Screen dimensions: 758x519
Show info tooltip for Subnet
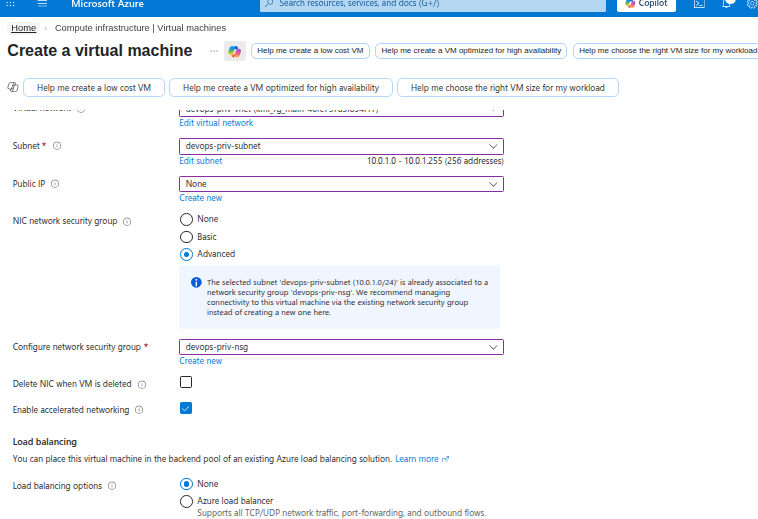pyautogui.click(x=57, y=146)
